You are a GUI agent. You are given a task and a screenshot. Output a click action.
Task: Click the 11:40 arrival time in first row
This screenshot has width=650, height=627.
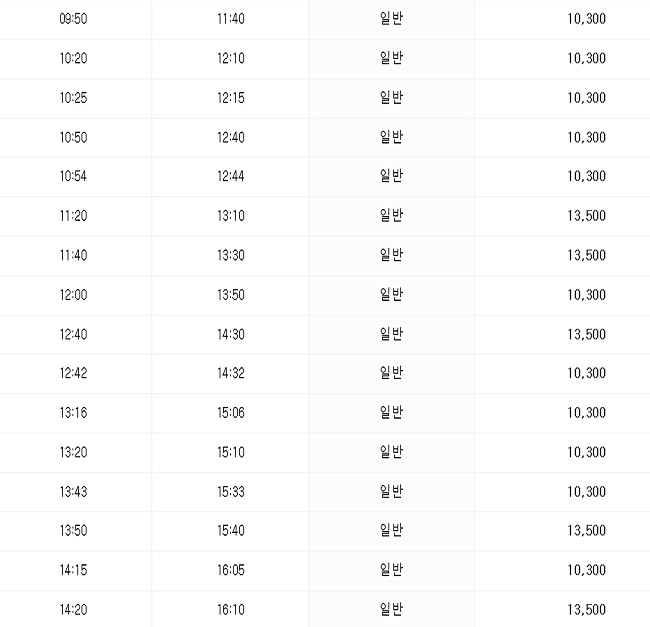(x=231, y=19)
